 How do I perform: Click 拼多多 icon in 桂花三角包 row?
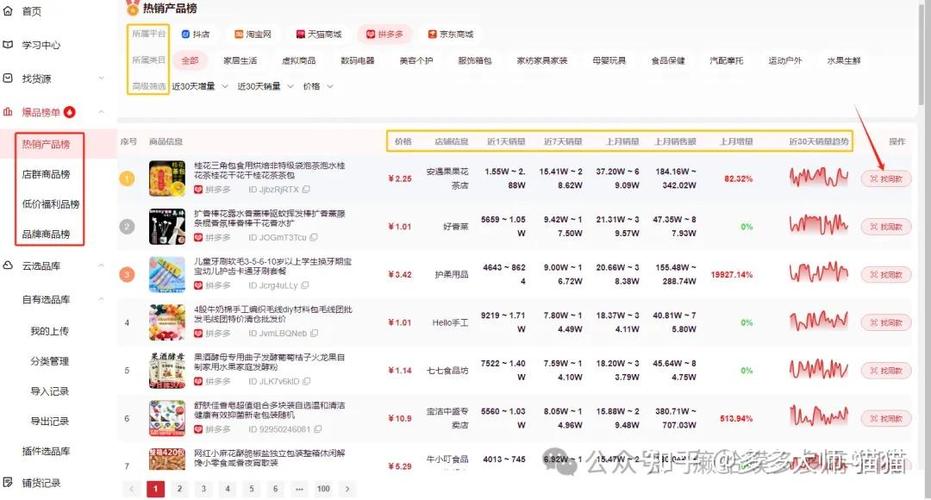point(198,189)
